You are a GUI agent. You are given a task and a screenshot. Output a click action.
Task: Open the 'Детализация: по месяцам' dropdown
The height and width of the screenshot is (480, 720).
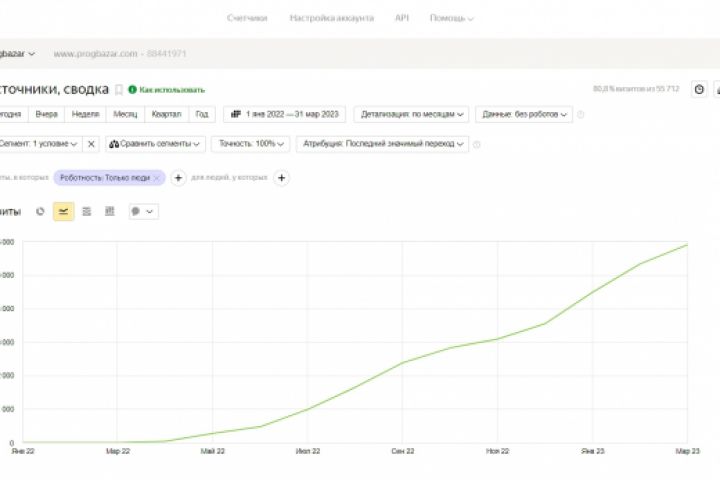point(411,115)
